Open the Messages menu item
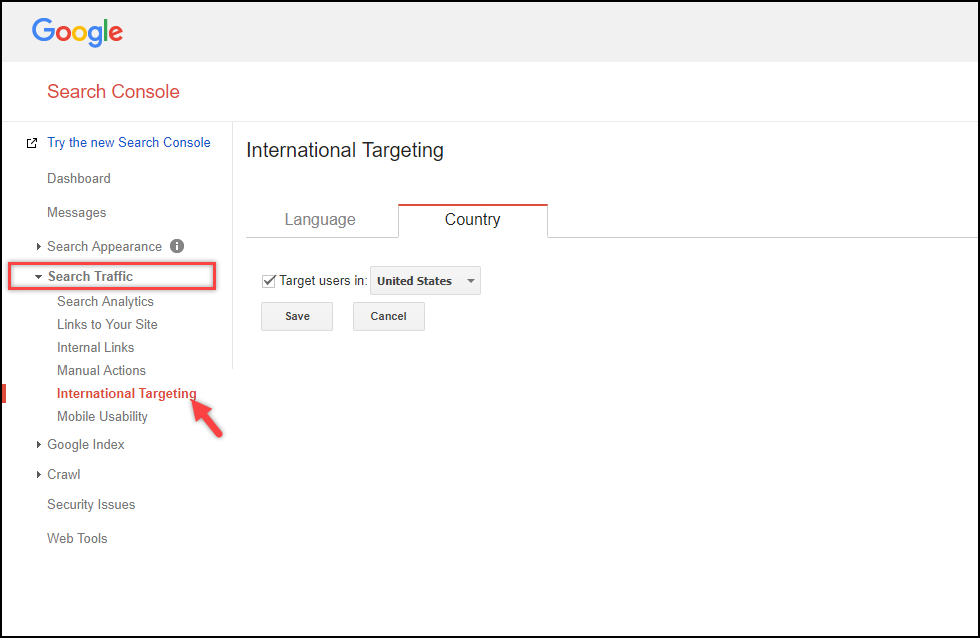980x638 pixels. [77, 212]
